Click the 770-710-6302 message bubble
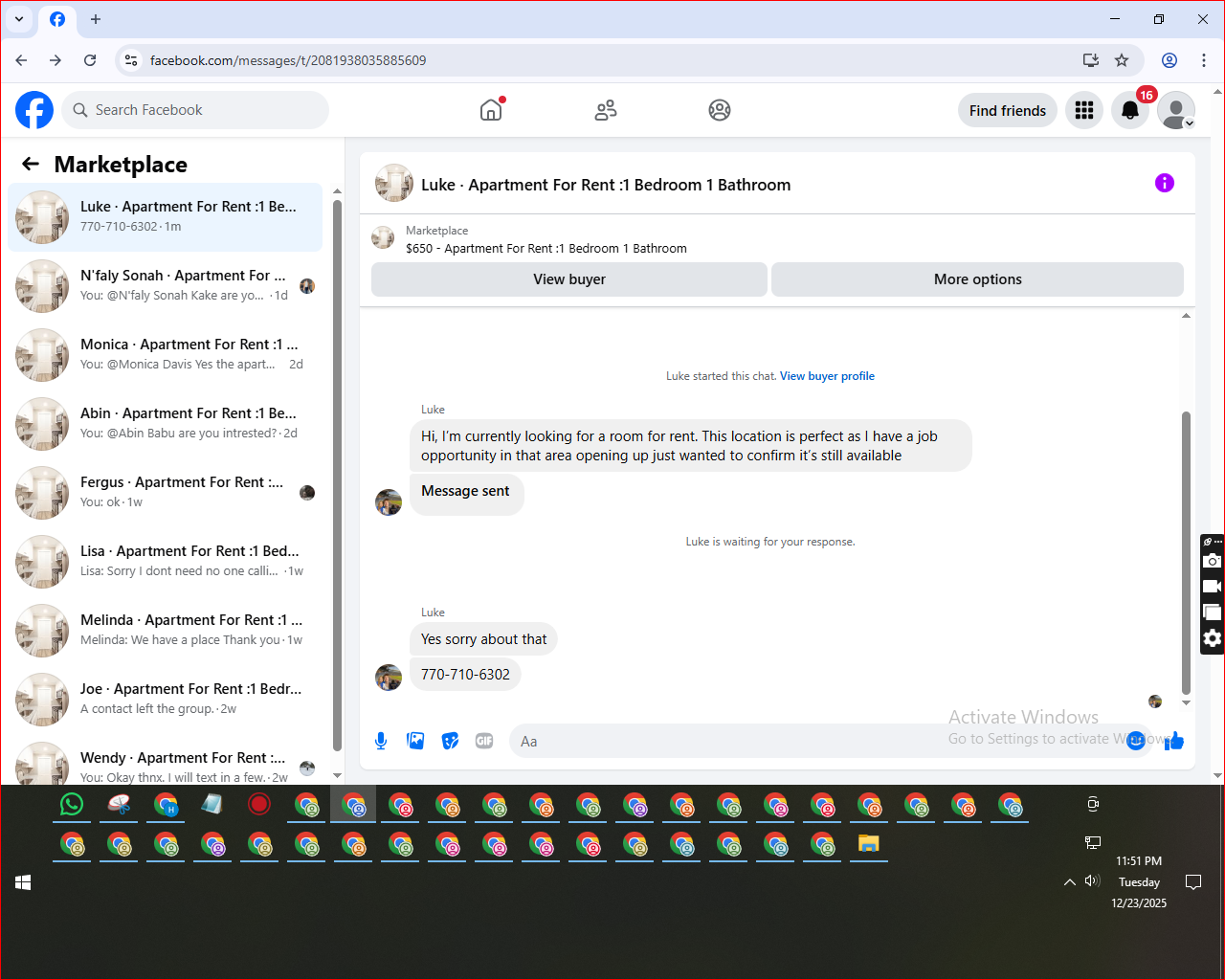1225x980 pixels. click(x=465, y=675)
